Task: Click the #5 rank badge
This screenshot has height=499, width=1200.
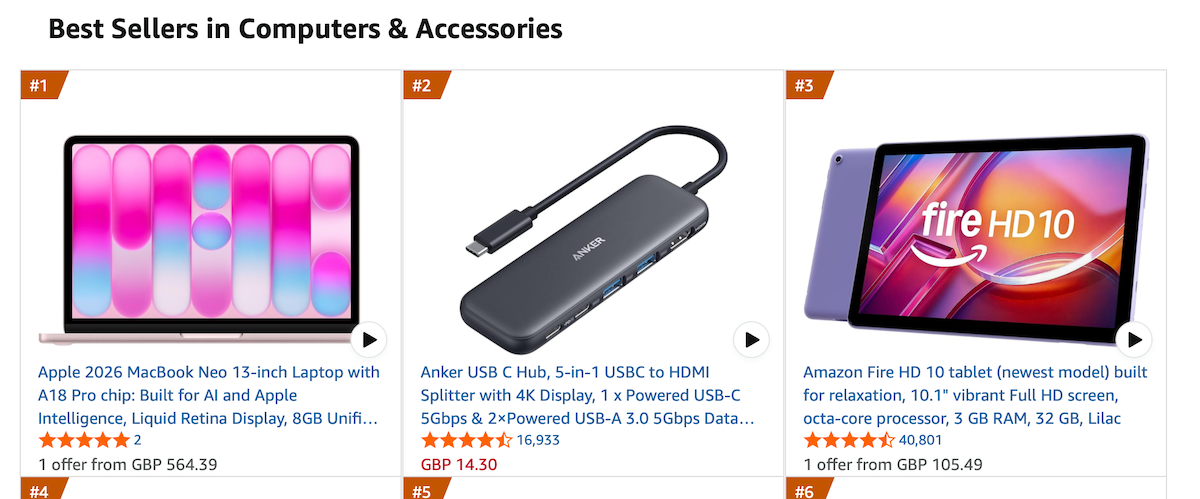Action: coord(423,491)
